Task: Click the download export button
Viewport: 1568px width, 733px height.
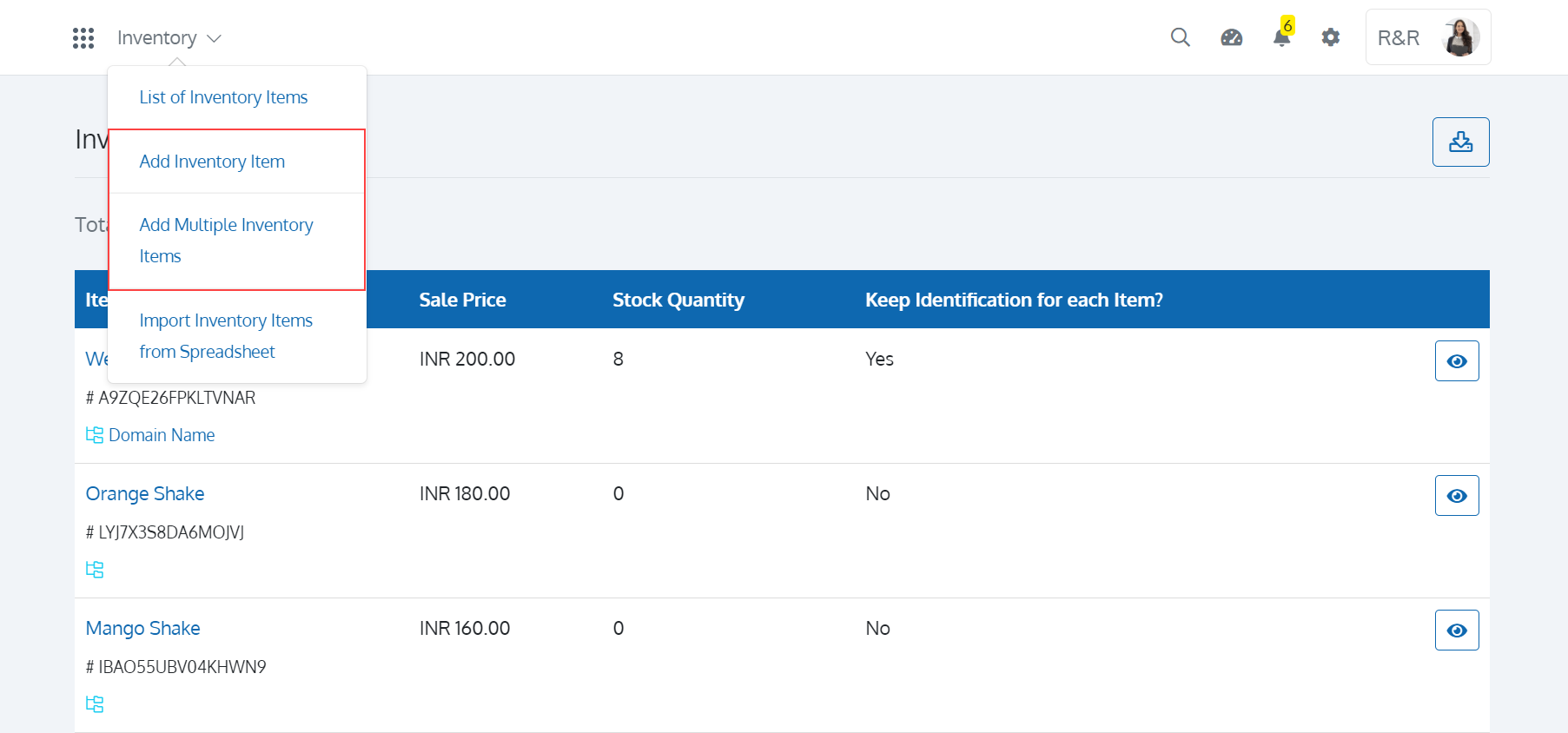Action: (1461, 142)
